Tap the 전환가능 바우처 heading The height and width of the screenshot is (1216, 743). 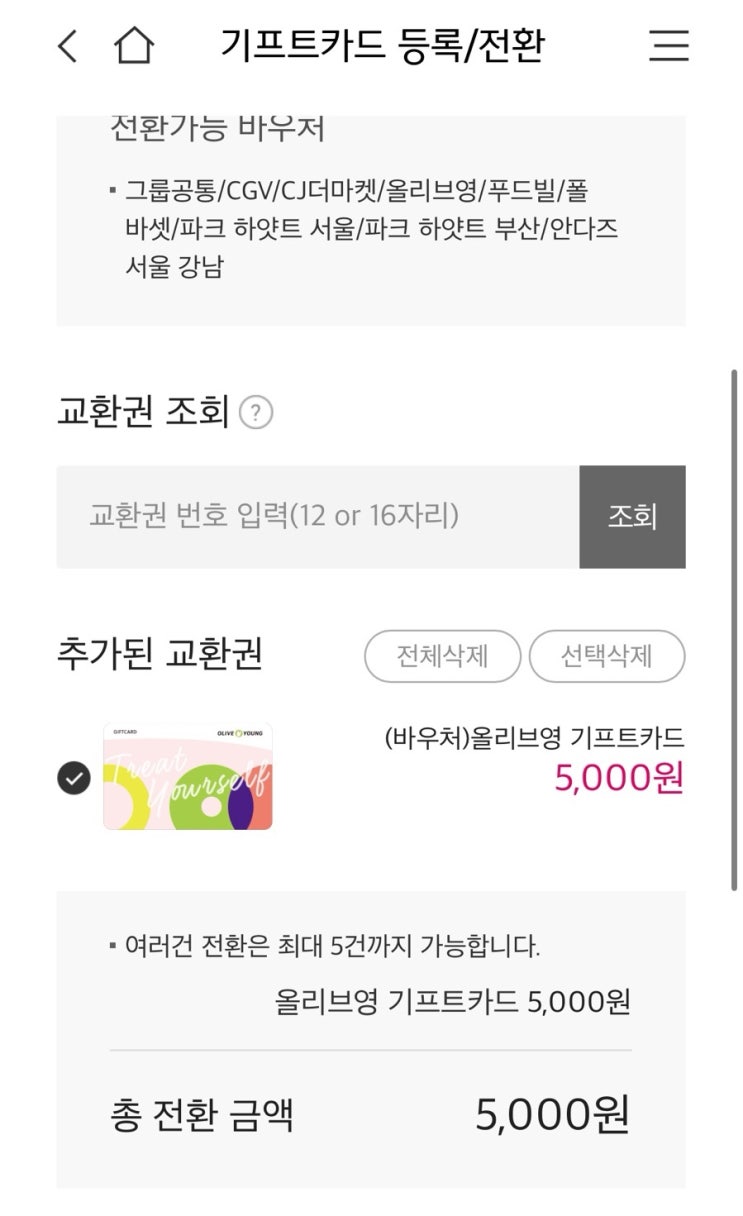click(218, 128)
